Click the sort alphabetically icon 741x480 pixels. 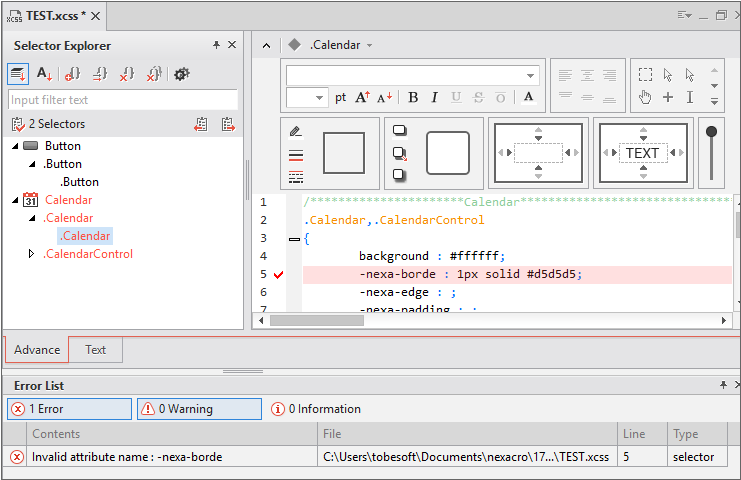pyautogui.click(x=44, y=74)
